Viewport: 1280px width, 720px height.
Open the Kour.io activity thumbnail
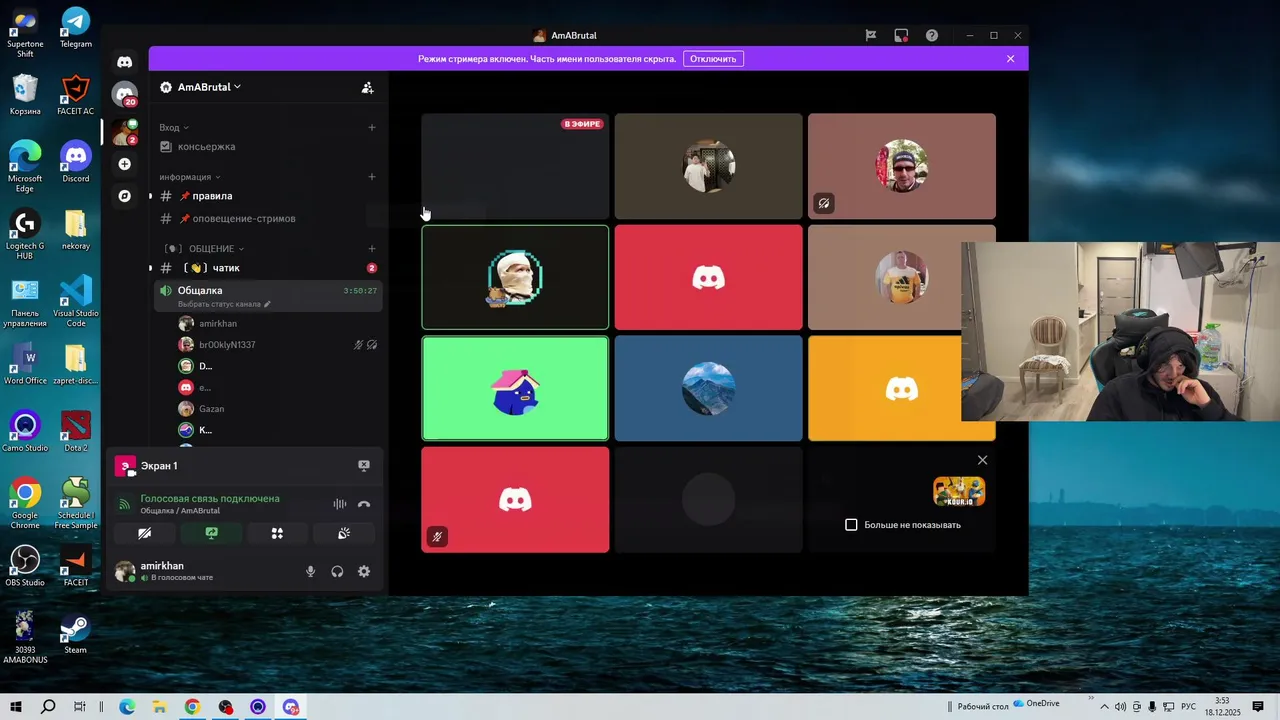pyautogui.click(x=959, y=491)
